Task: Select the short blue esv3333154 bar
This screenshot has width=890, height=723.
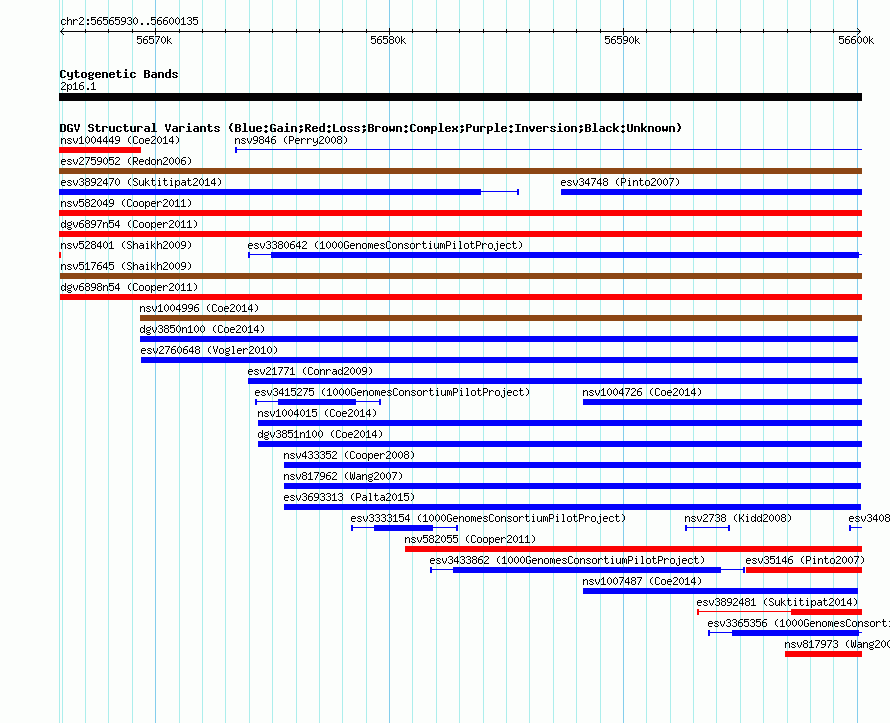Action: click(x=404, y=528)
